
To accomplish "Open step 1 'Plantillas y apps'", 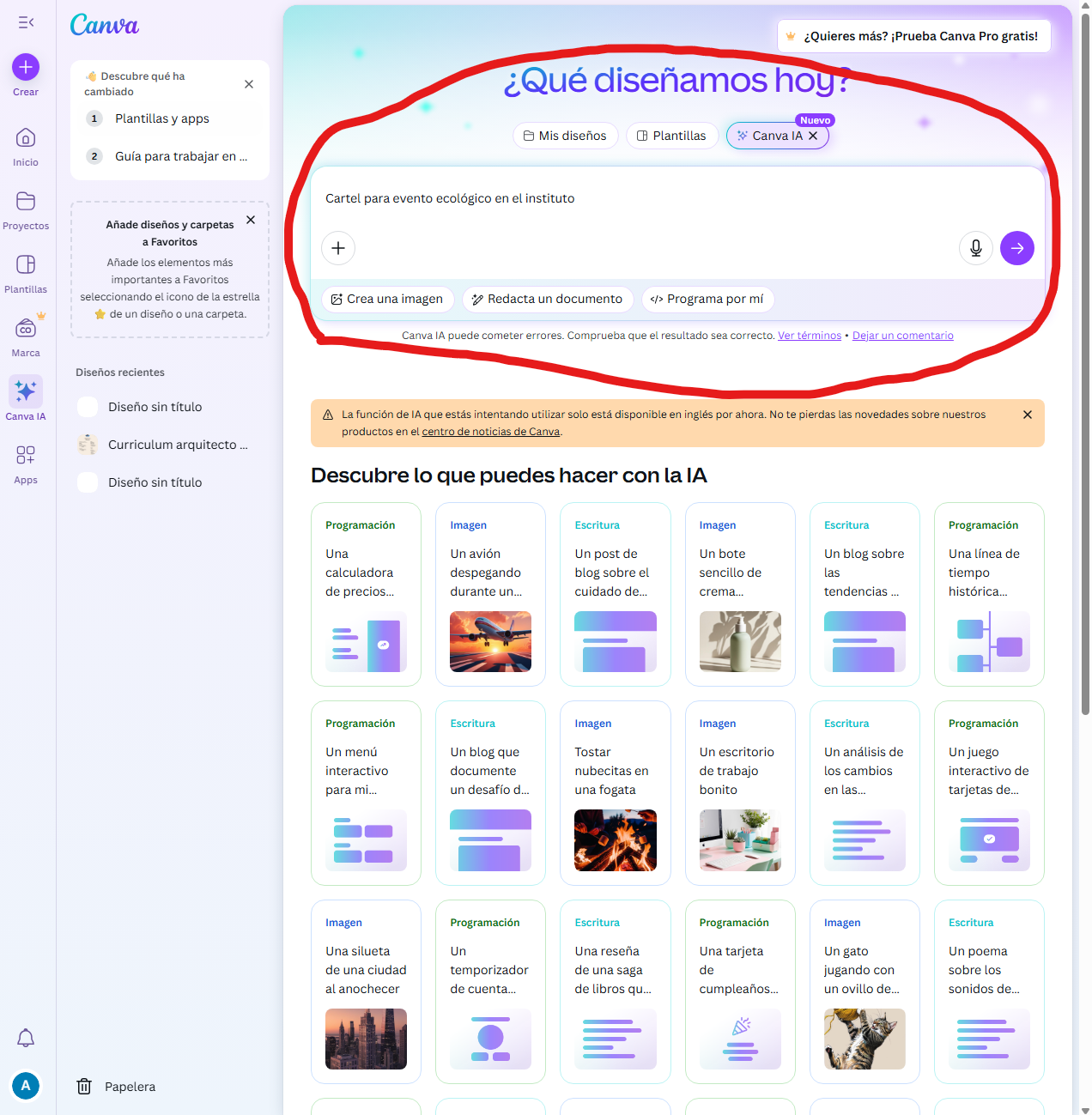I will tap(169, 118).
